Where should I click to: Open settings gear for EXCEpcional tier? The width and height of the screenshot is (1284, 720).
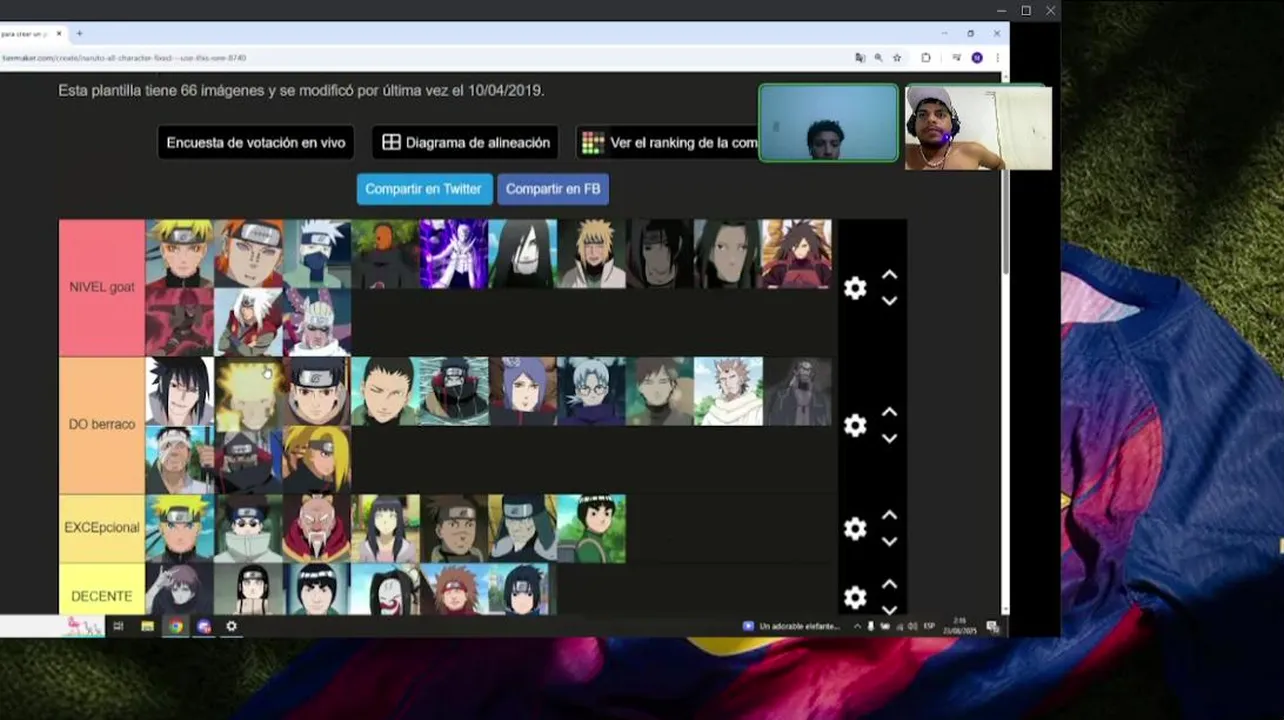855,528
